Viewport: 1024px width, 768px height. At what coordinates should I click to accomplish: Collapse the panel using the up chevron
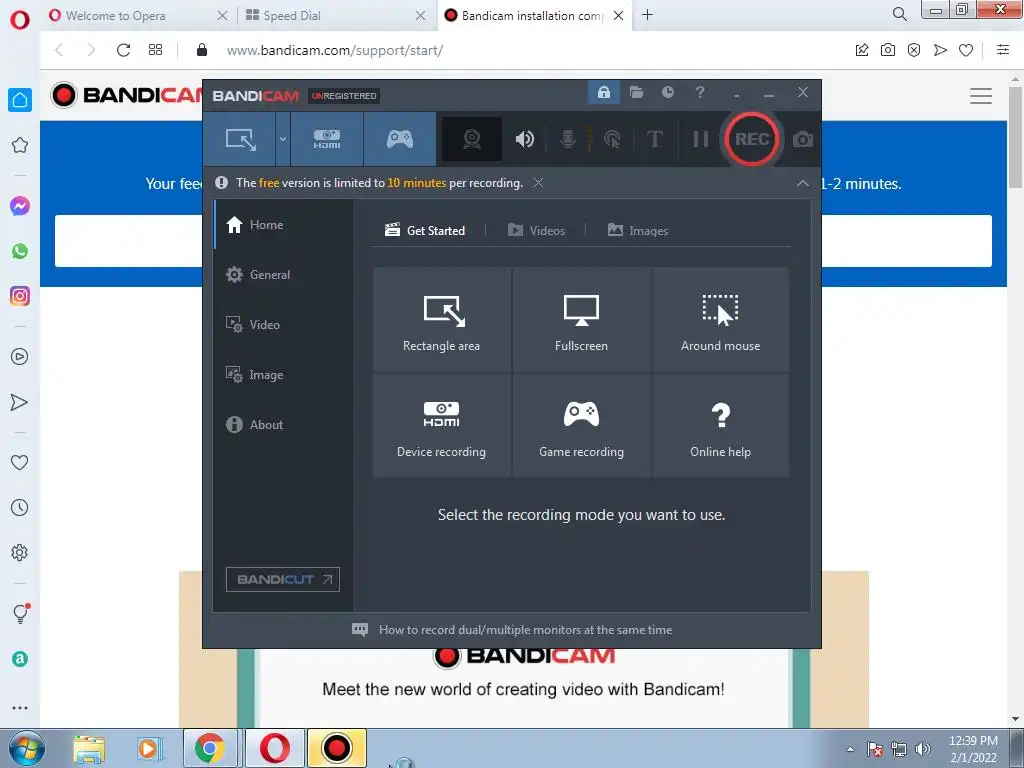[x=803, y=184]
